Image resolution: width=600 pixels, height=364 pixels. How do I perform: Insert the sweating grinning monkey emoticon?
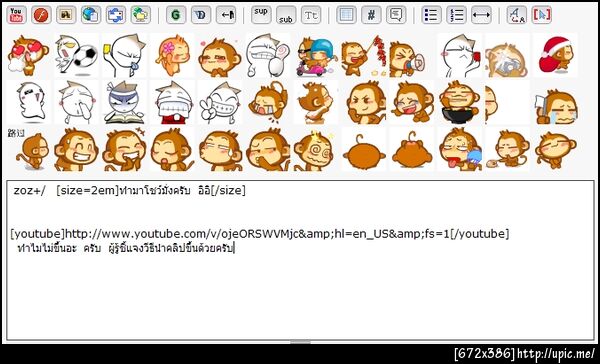coord(76,149)
